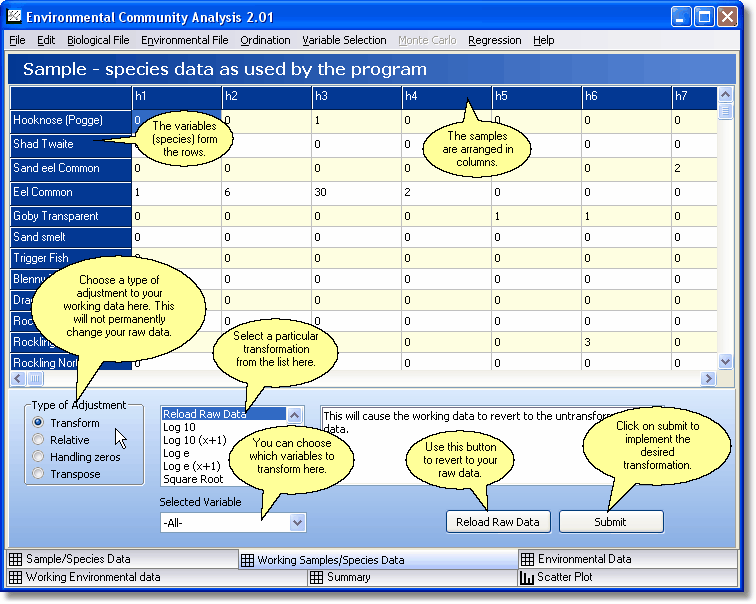Switch to the Summary tab

[x=412, y=577]
